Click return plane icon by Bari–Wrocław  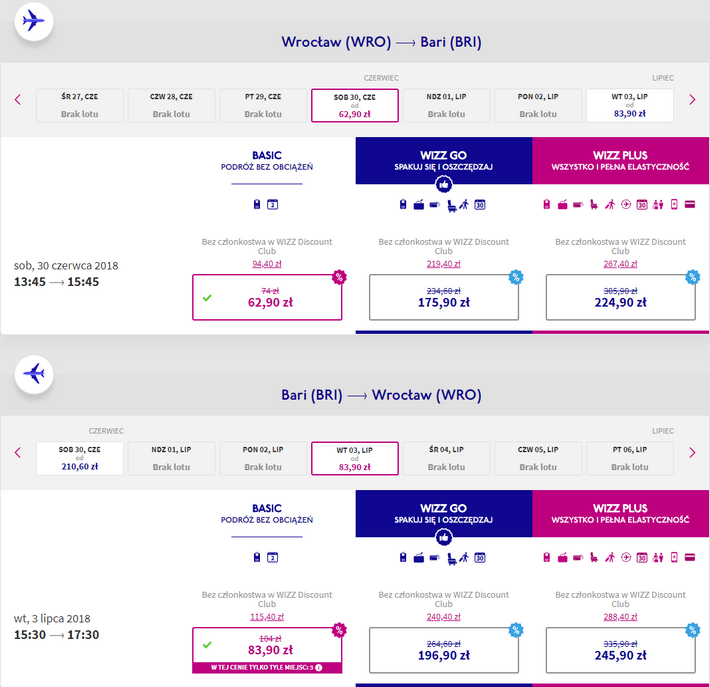pyautogui.click(x=34, y=374)
